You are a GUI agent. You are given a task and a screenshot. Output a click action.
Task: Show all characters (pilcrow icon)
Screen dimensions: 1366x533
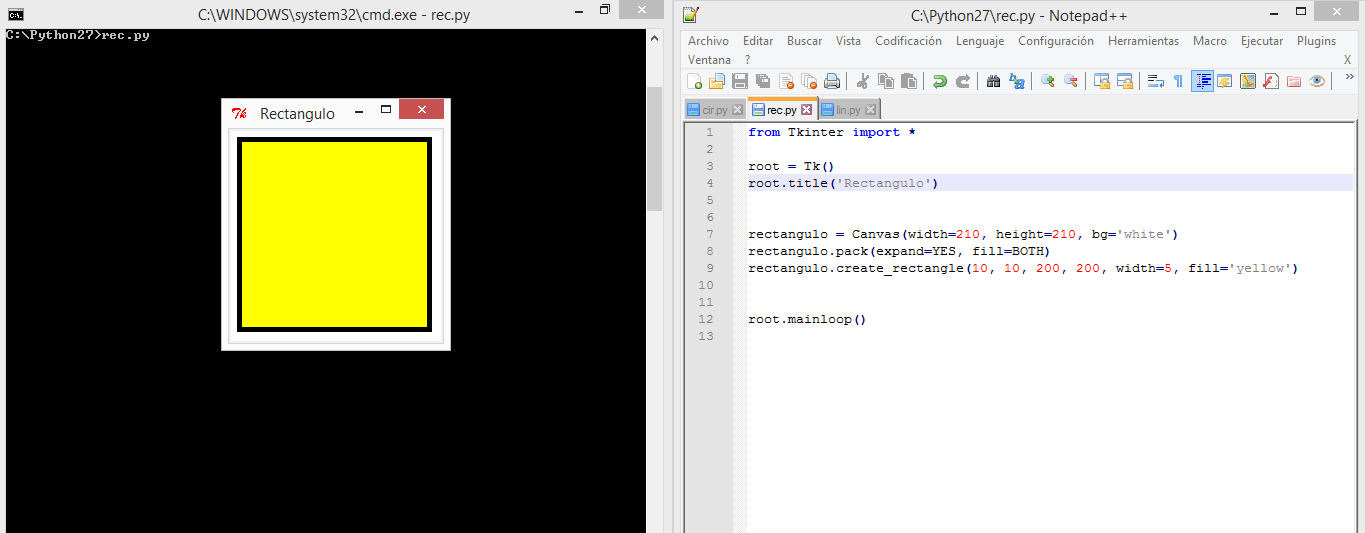point(1178,82)
